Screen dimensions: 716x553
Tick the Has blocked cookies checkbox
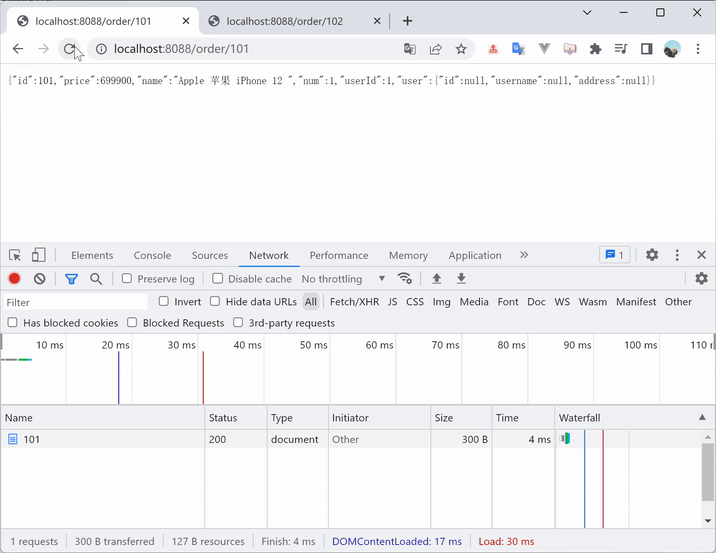pyautogui.click(x=13, y=323)
